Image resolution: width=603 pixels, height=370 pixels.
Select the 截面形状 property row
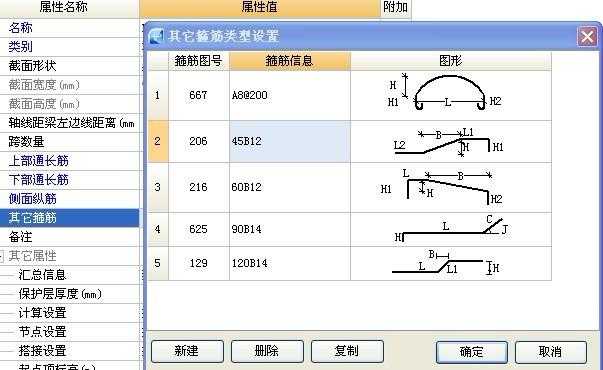[70, 66]
